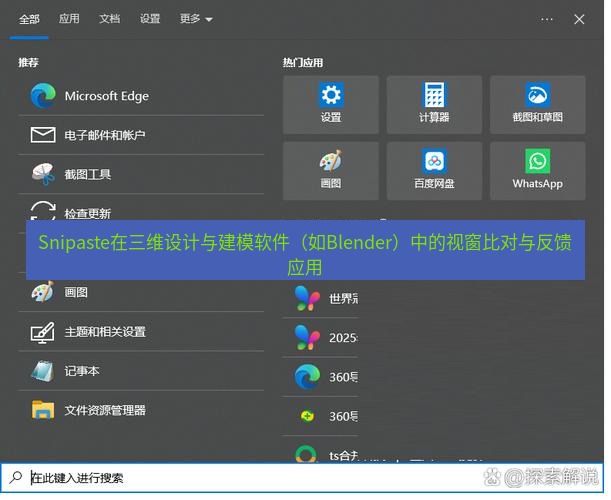Click the 主题和相关设置 text
This screenshot has width=611, height=500.
click(105, 332)
